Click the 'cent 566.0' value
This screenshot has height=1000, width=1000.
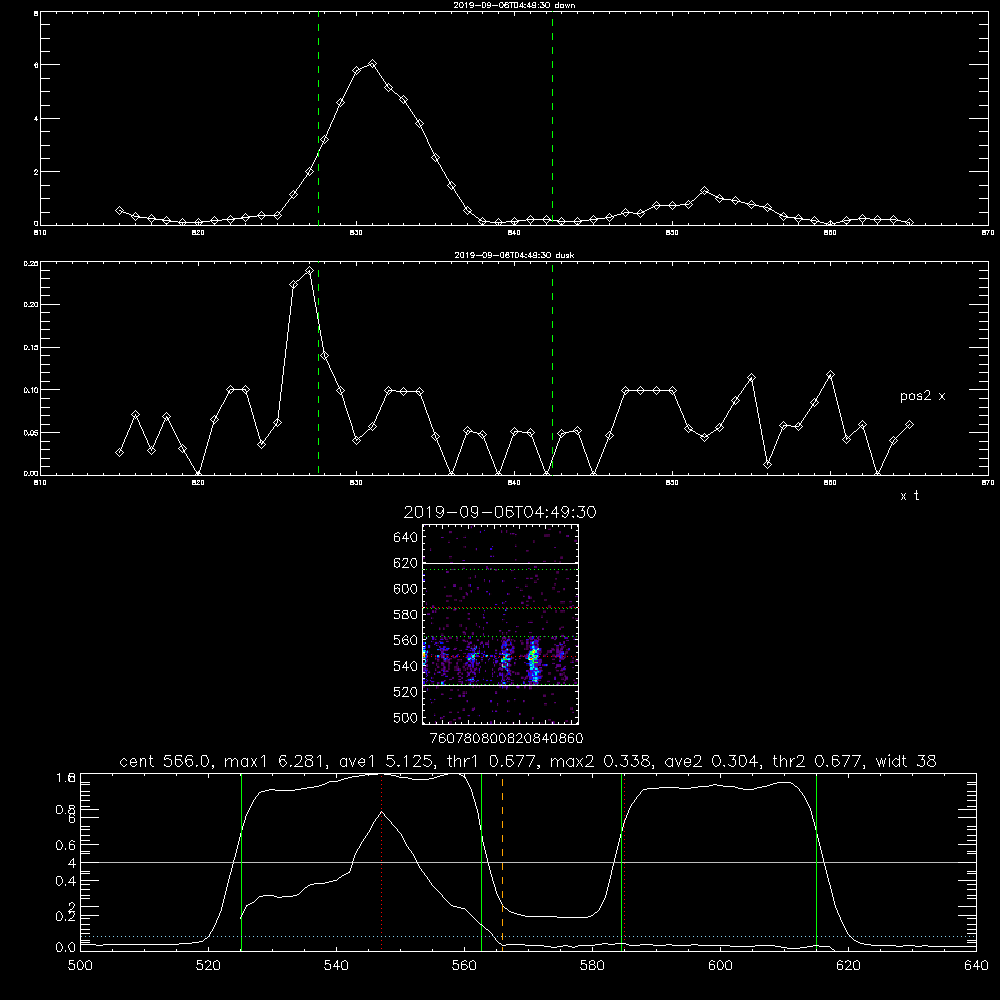(165, 761)
